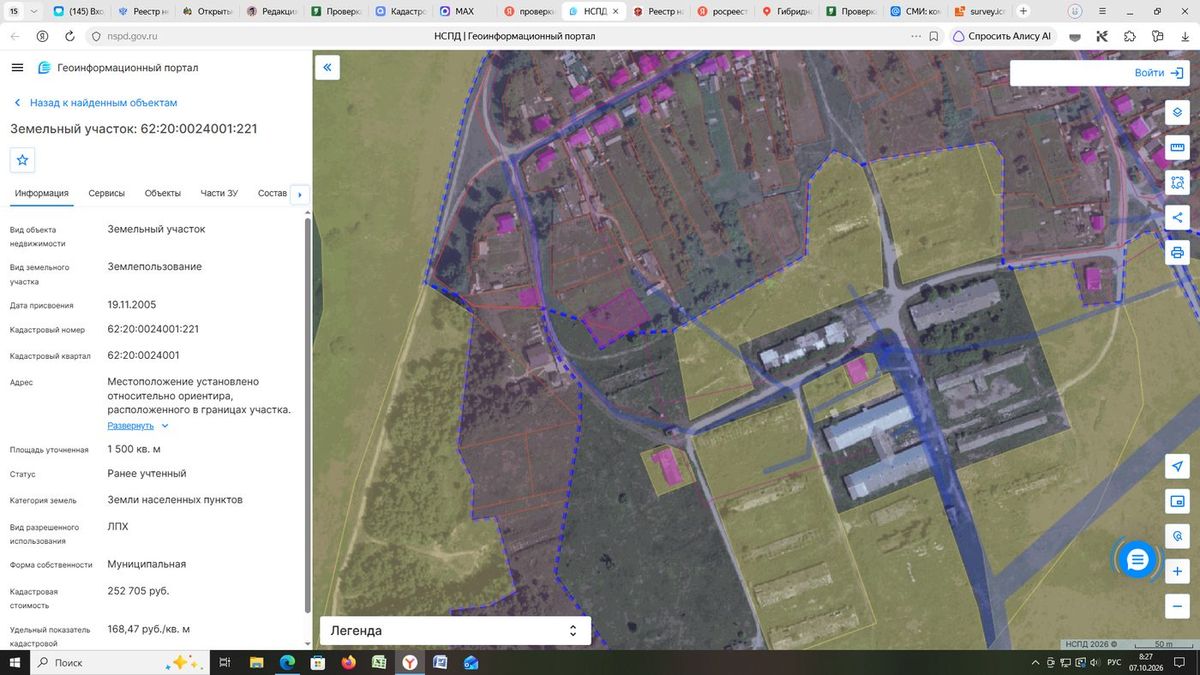Activate the area search selection tool

pos(1177,183)
